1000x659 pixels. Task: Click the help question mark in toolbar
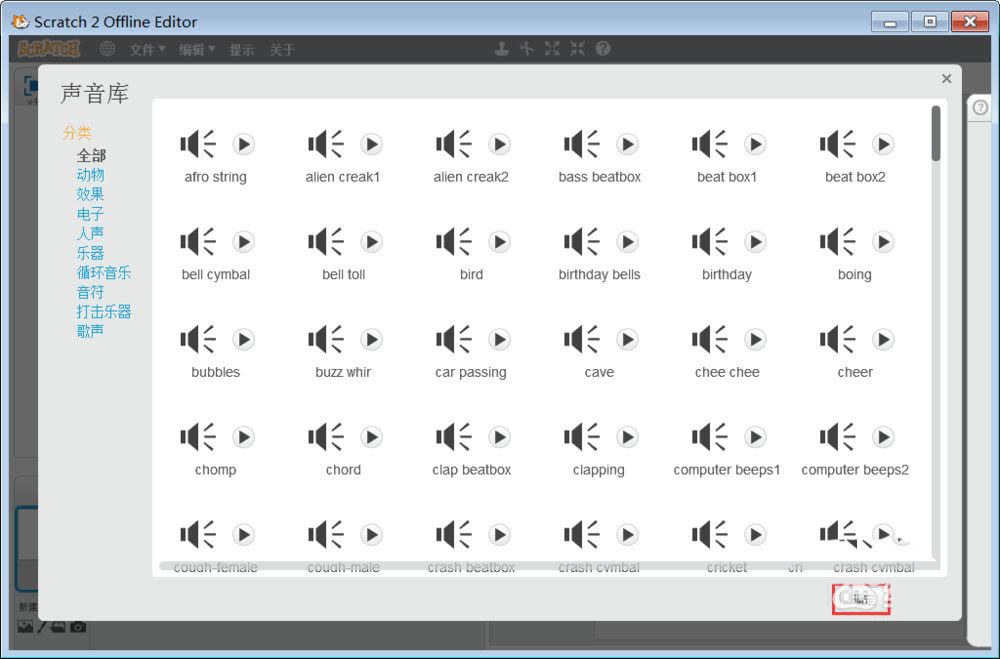(x=603, y=48)
